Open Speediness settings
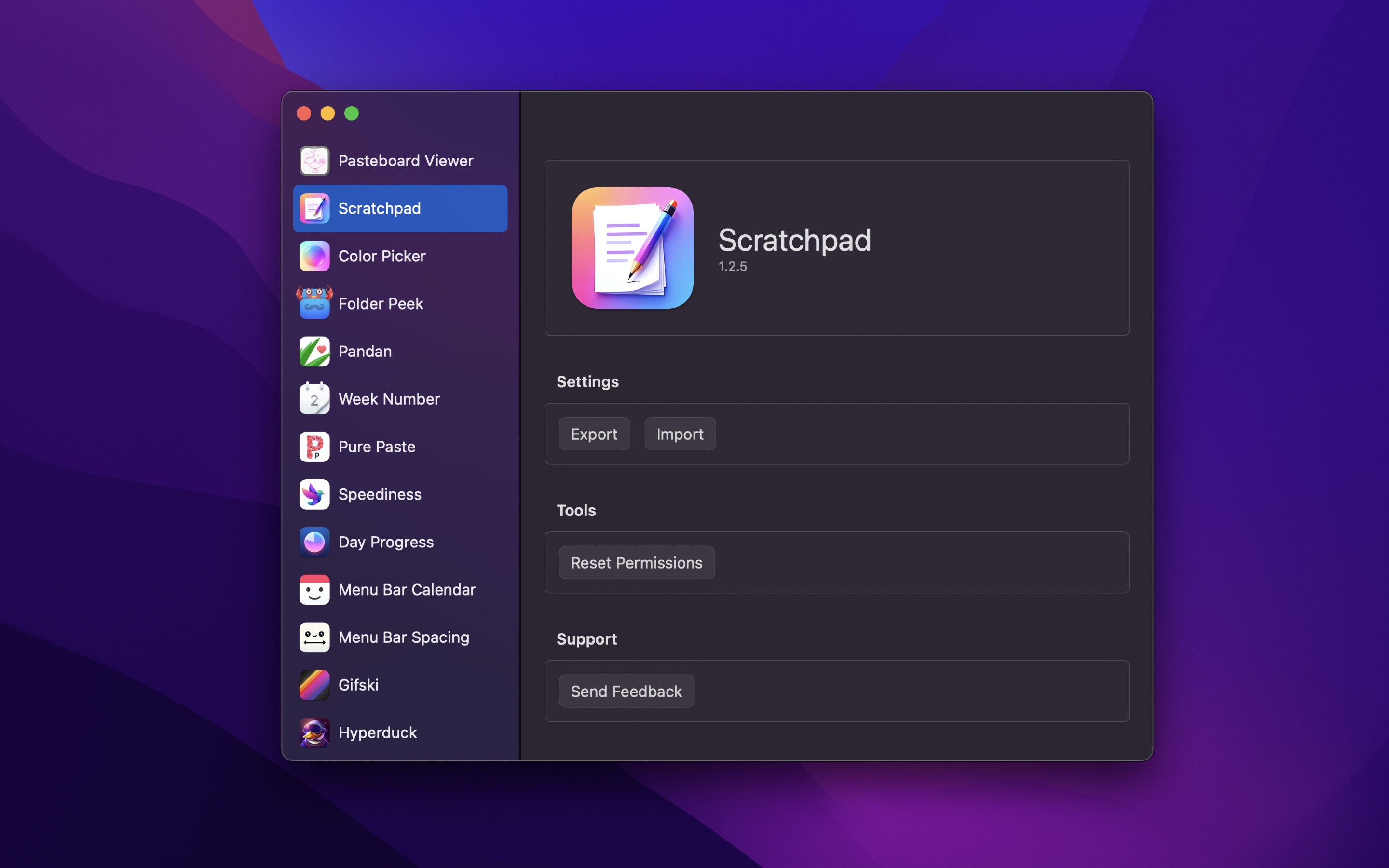 tap(380, 494)
